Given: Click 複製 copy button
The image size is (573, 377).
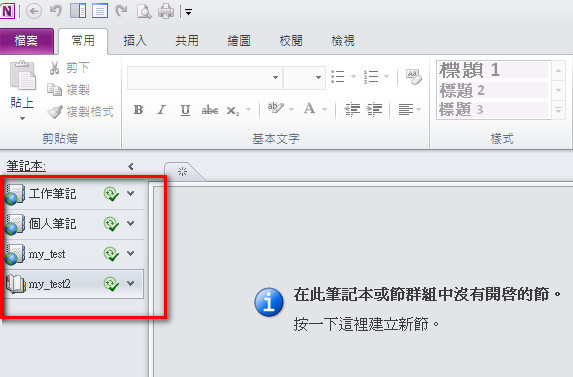Looking at the screenshot, I should pos(68,90).
